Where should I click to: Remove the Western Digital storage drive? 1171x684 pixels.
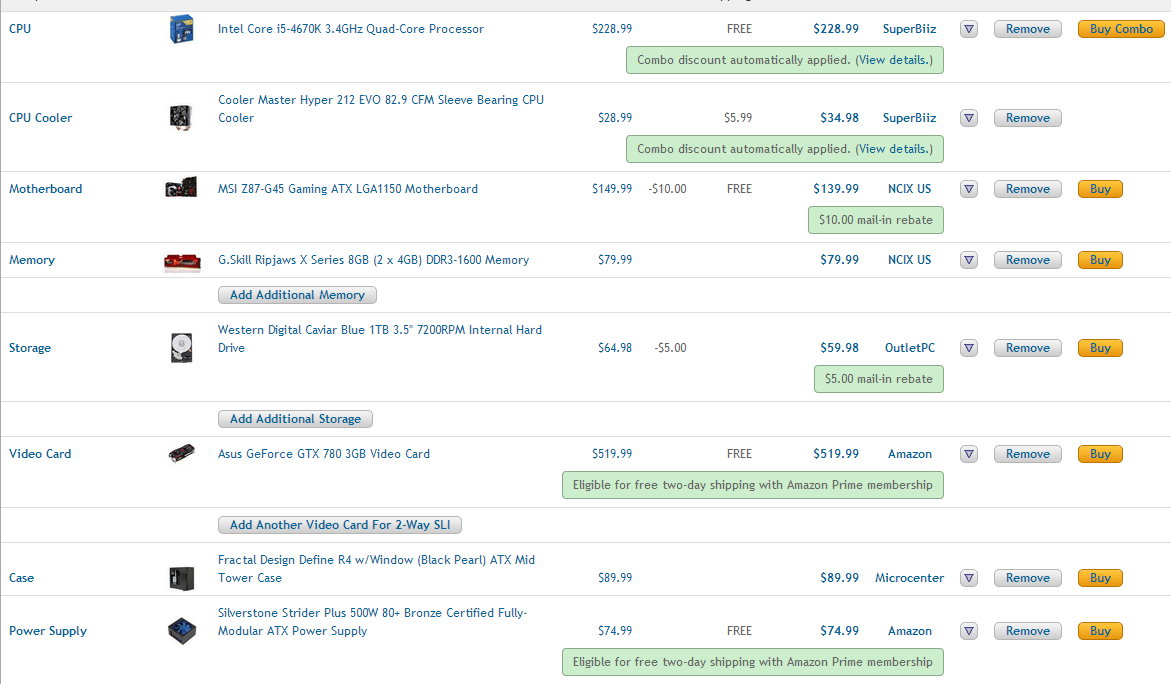pyautogui.click(x=1028, y=348)
